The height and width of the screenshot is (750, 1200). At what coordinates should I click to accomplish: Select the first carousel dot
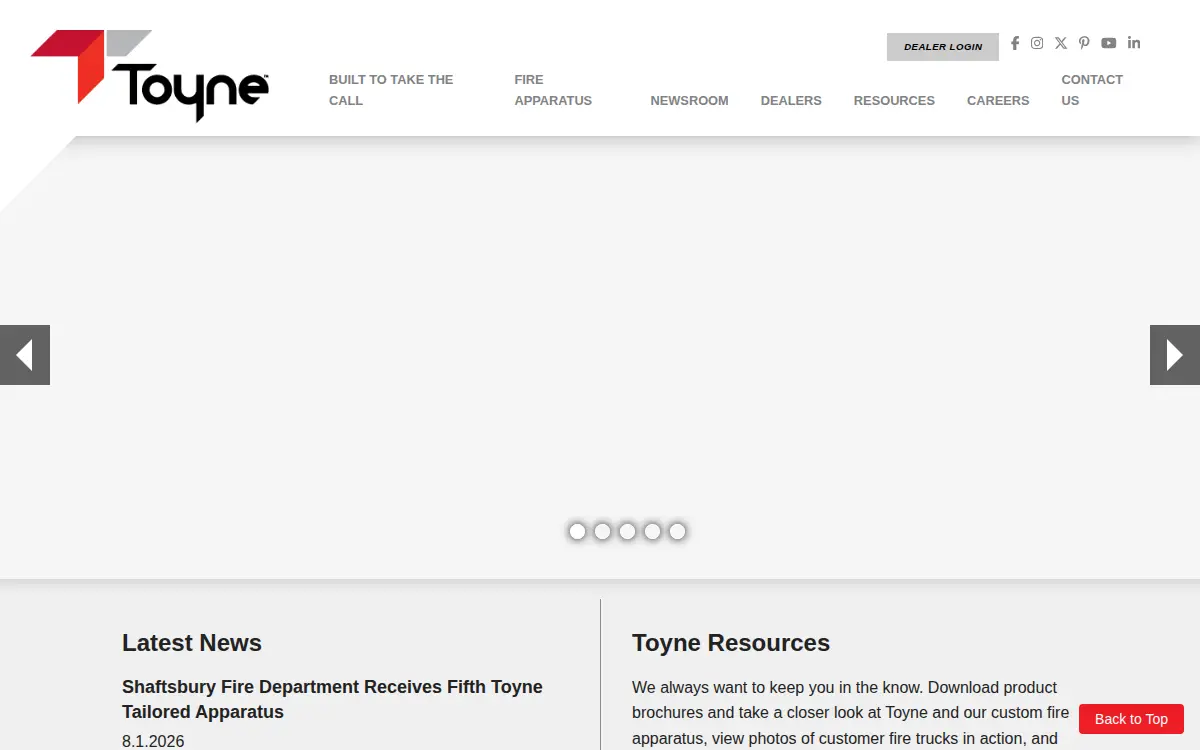tap(577, 531)
